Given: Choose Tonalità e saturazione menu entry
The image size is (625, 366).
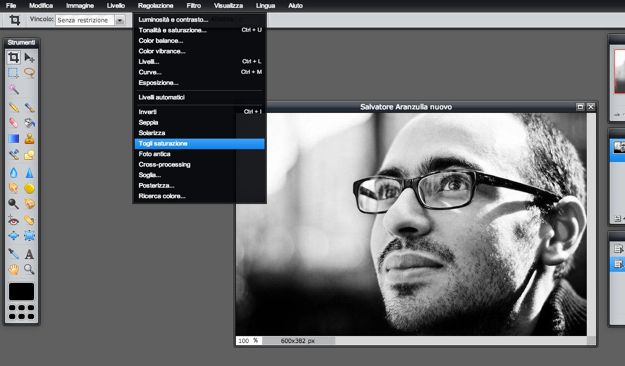Looking at the screenshot, I should pos(199,30).
